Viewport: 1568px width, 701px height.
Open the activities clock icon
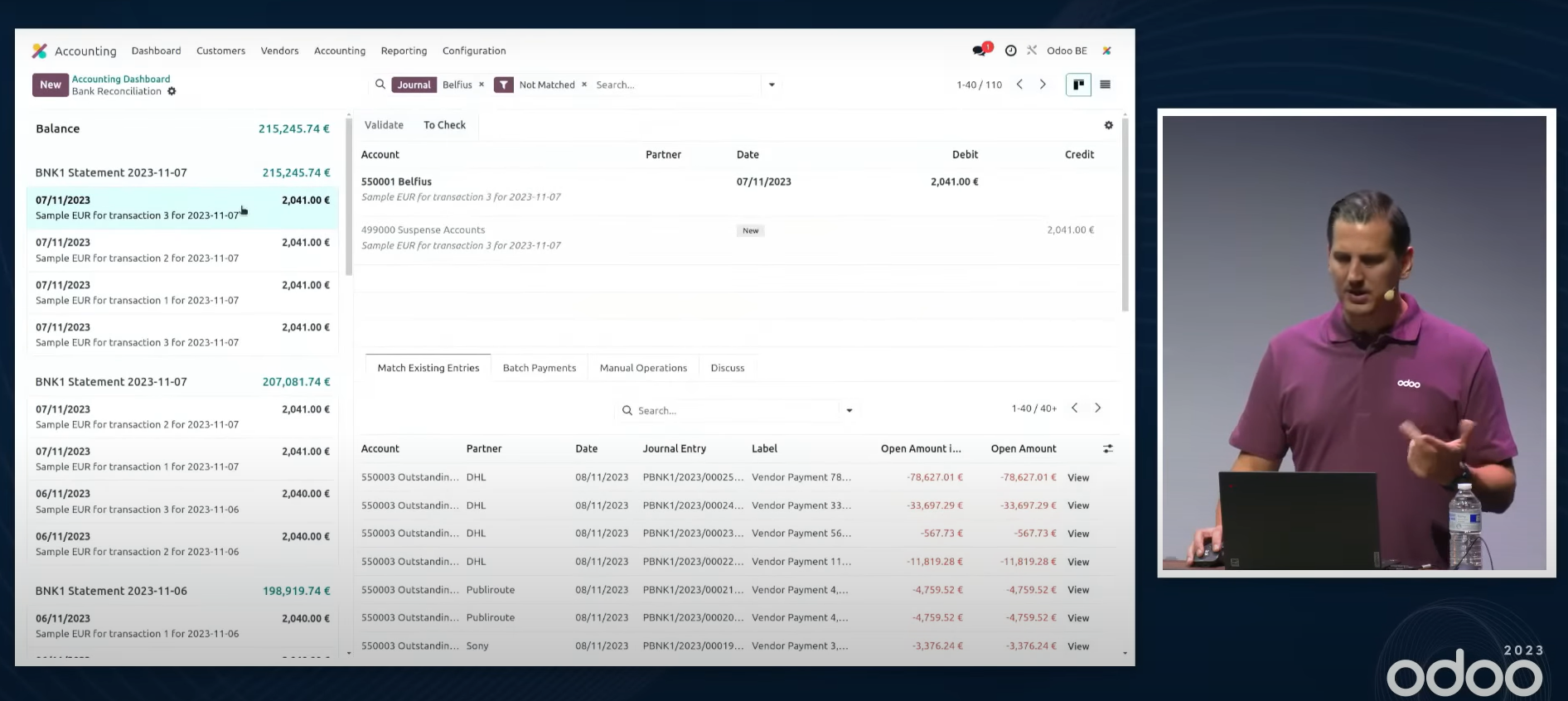point(1010,51)
